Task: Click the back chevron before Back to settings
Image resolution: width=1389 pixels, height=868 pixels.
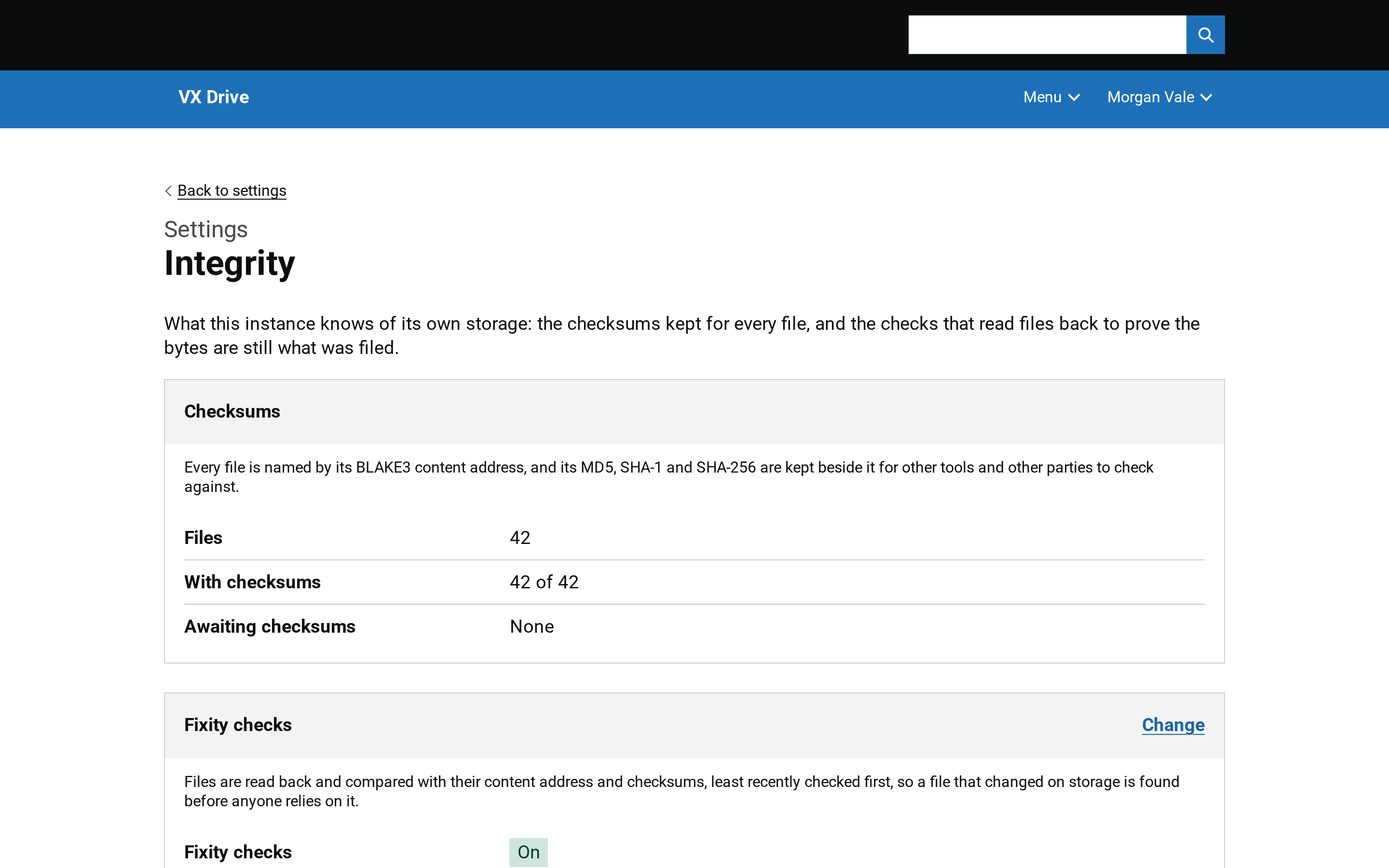Action: (x=168, y=190)
